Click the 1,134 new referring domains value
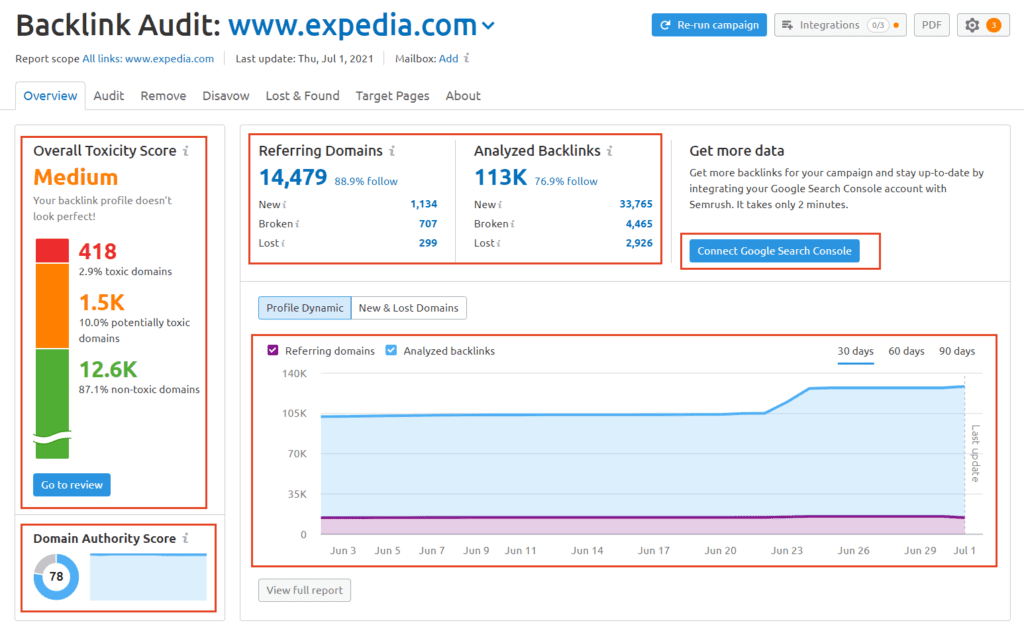This screenshot has width=1024, height=631. (424, 204)
